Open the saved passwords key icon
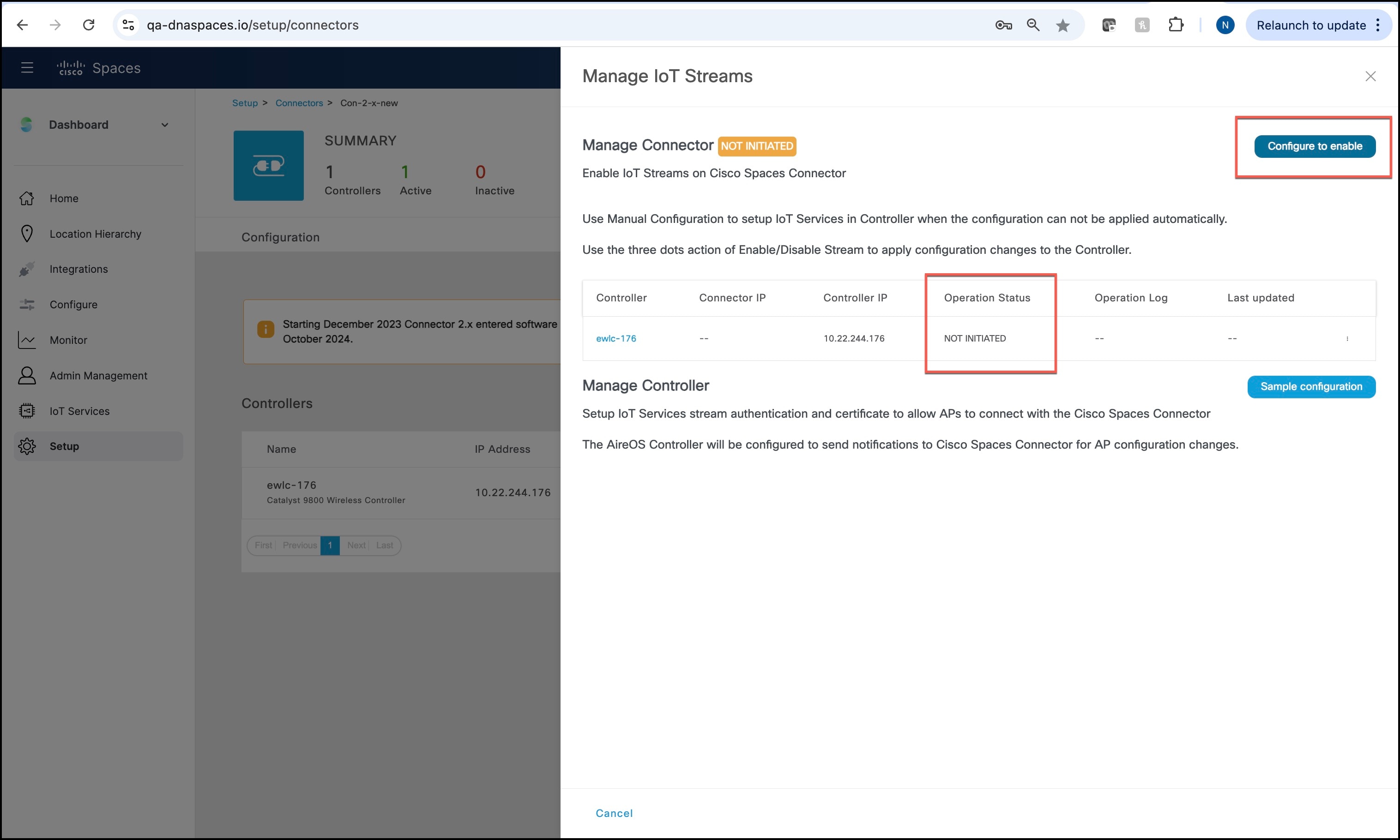The height and width of the screenshot is (840, 1400). (1003, 25)
